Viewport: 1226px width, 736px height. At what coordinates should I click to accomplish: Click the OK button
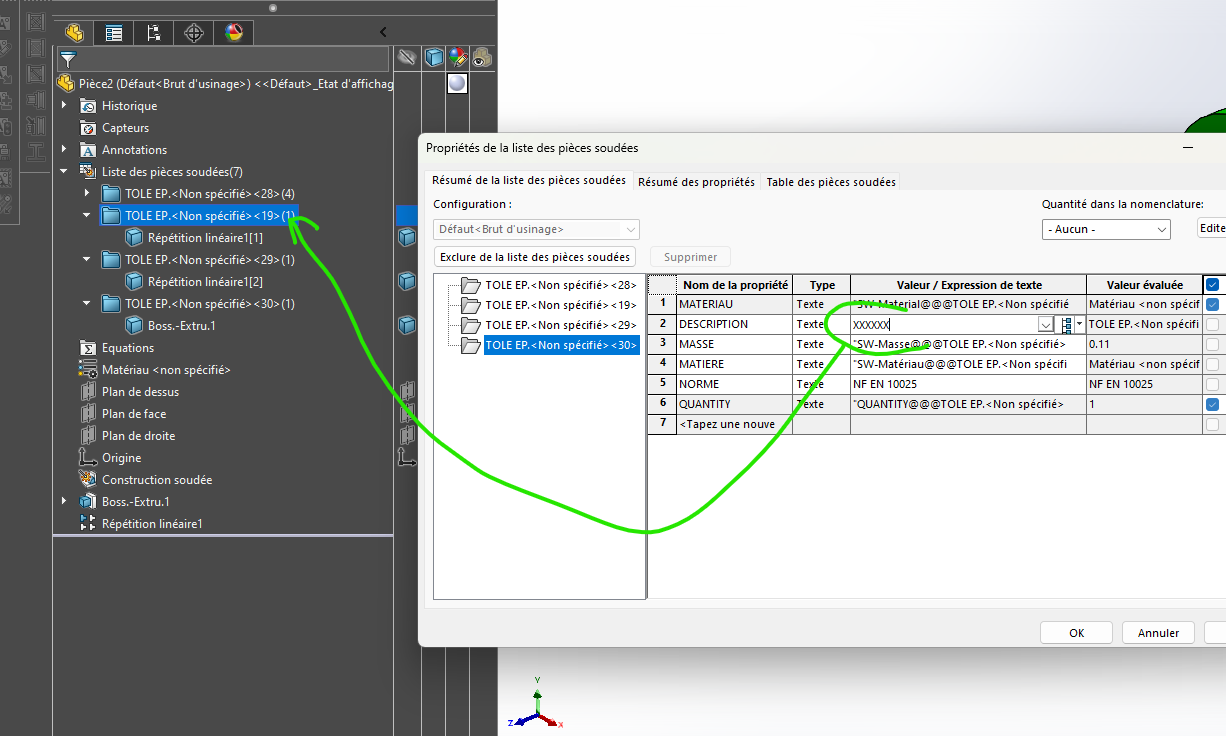pyautogui.click(x=1076, y=633)
